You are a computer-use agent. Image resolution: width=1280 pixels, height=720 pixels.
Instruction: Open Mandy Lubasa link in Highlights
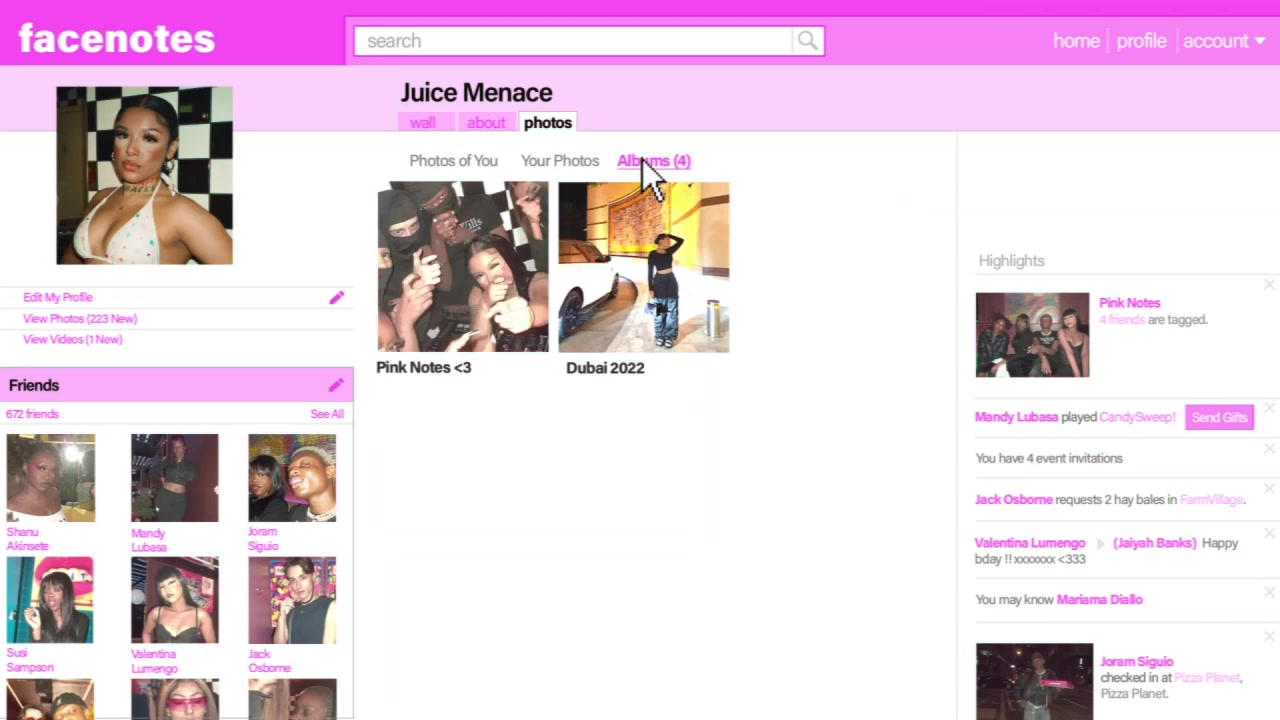click(x=1016, y=417)
